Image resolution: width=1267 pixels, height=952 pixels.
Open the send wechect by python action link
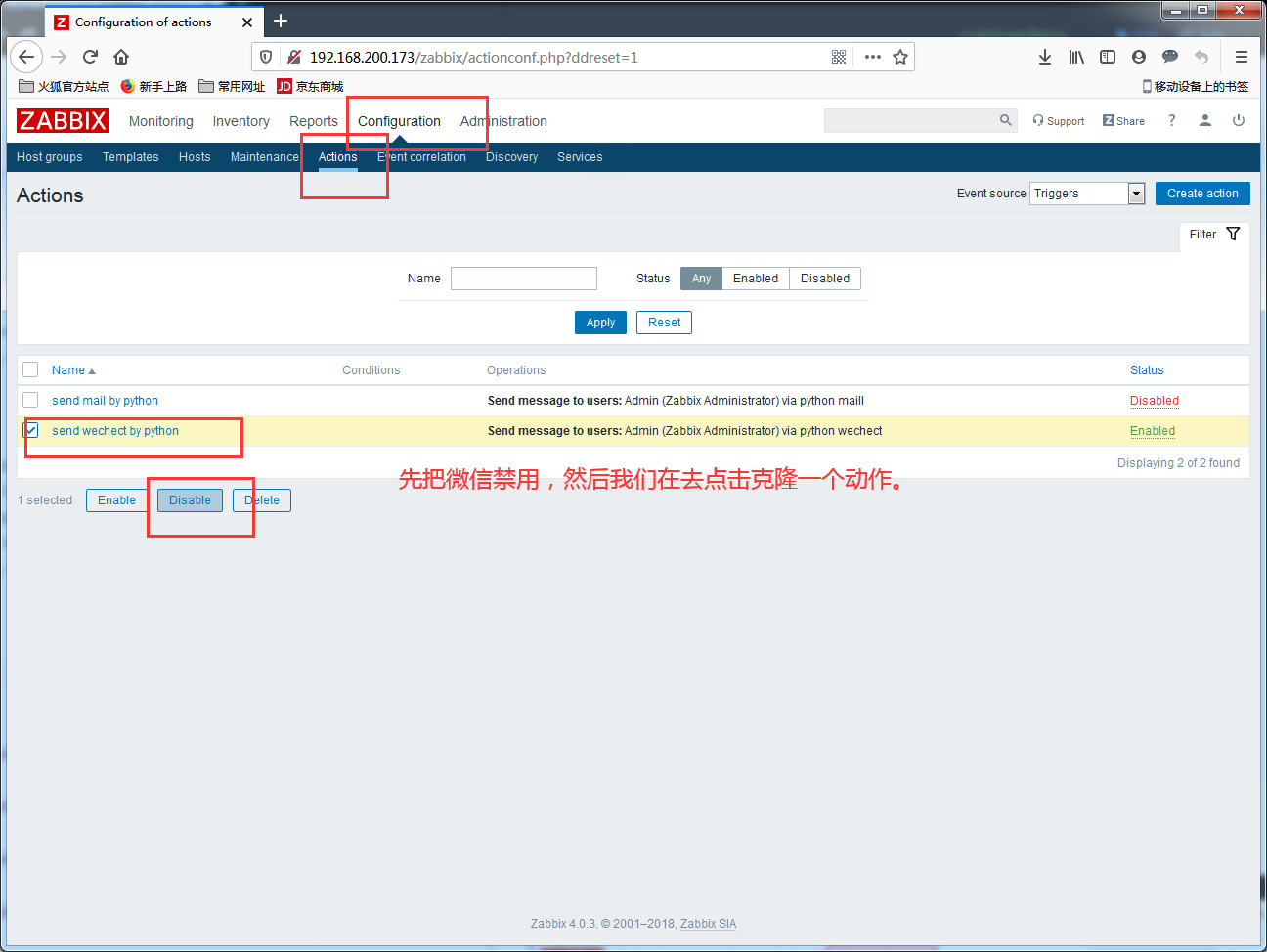pos(115,431)
